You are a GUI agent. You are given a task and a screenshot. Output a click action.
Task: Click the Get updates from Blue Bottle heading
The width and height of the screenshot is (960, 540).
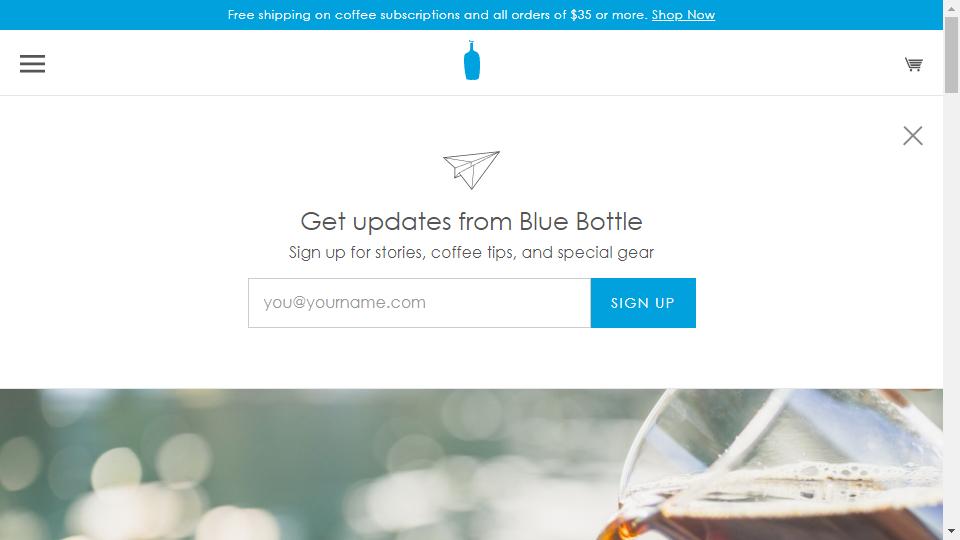pos(471,222)
